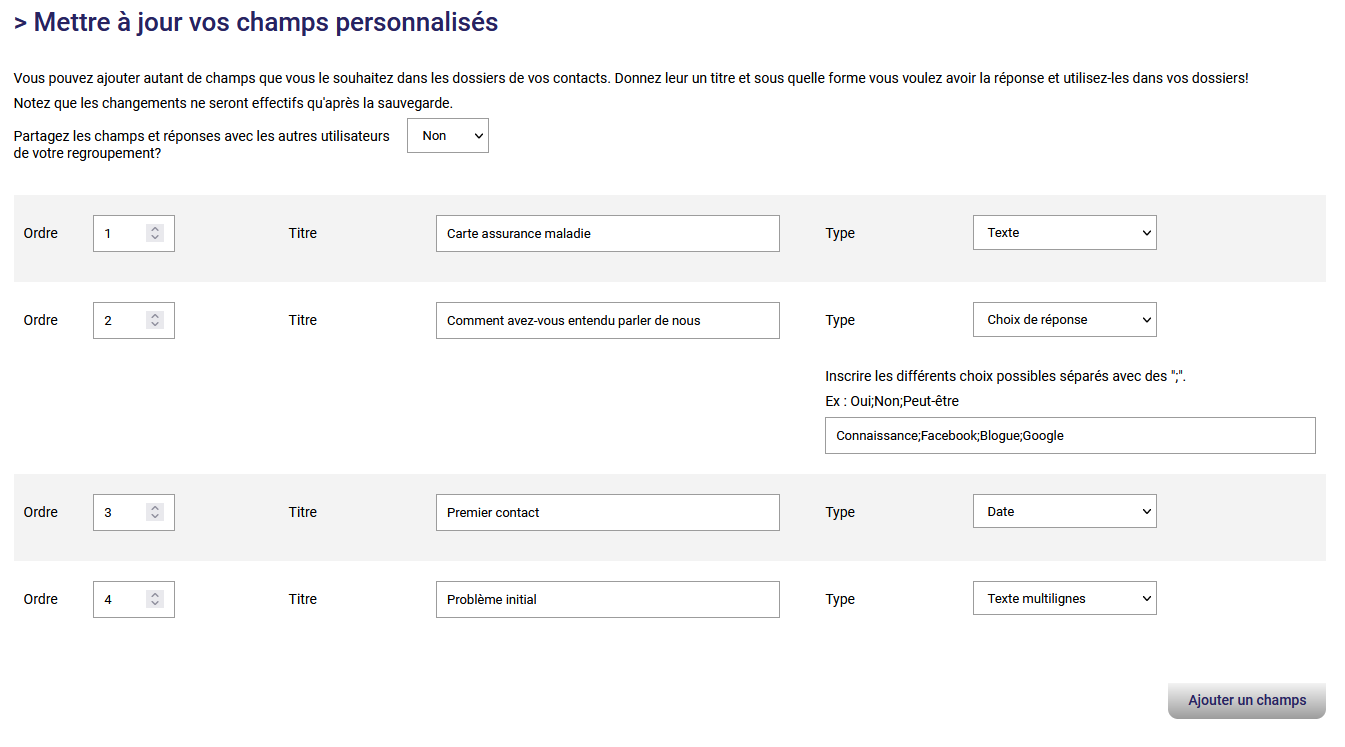Increase the order value for Premier contact
1345x747 pixels.
point(155,508)
